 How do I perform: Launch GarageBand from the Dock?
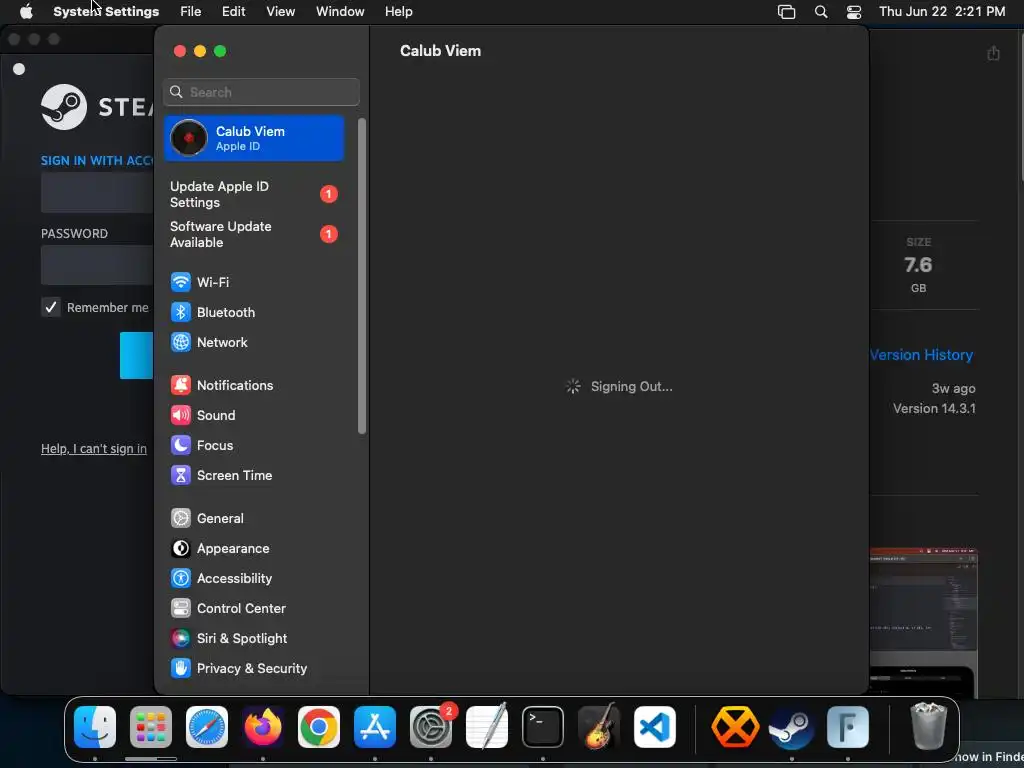coord(599,727)
